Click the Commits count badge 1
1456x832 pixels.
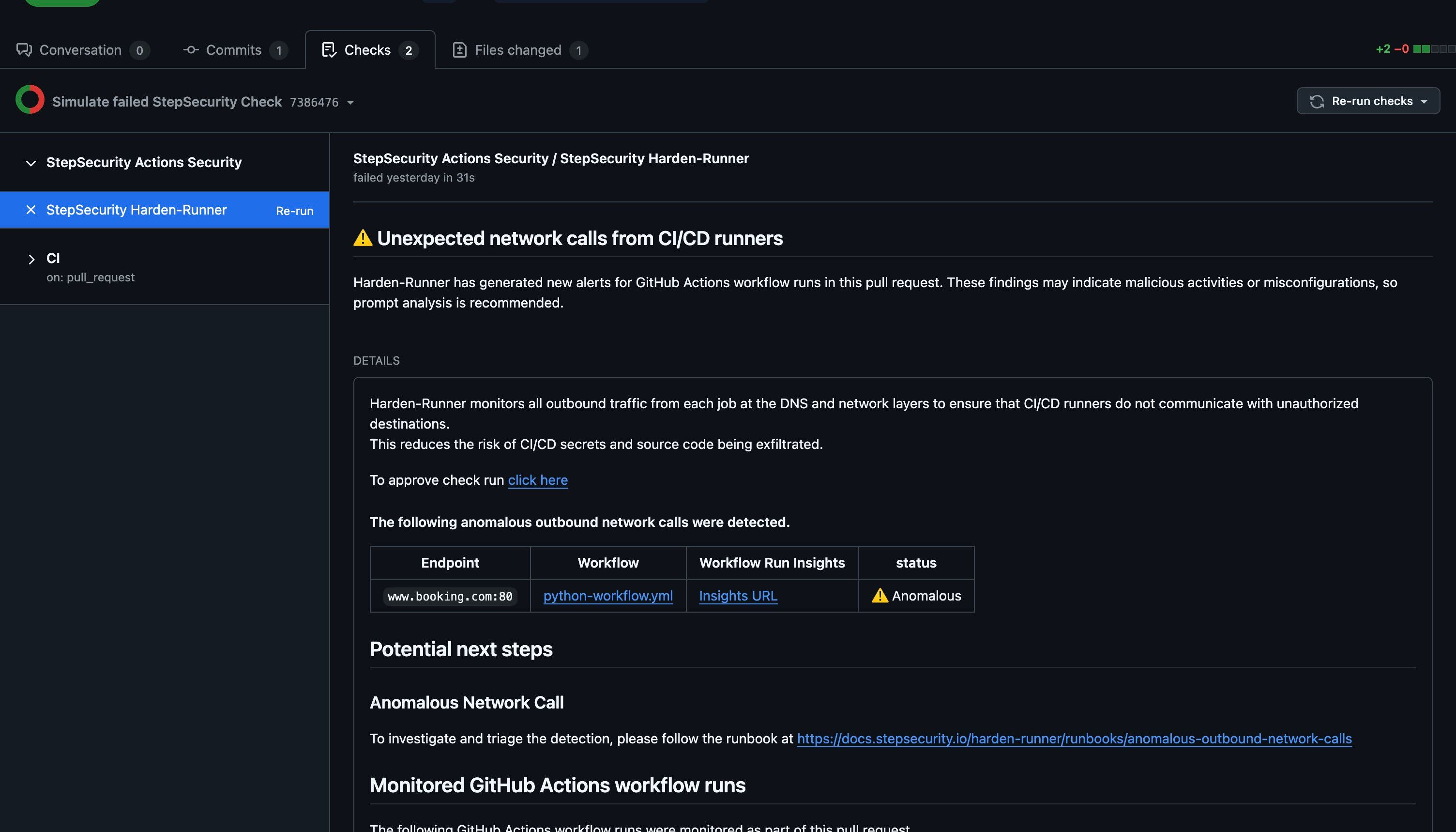coord(279,51)
